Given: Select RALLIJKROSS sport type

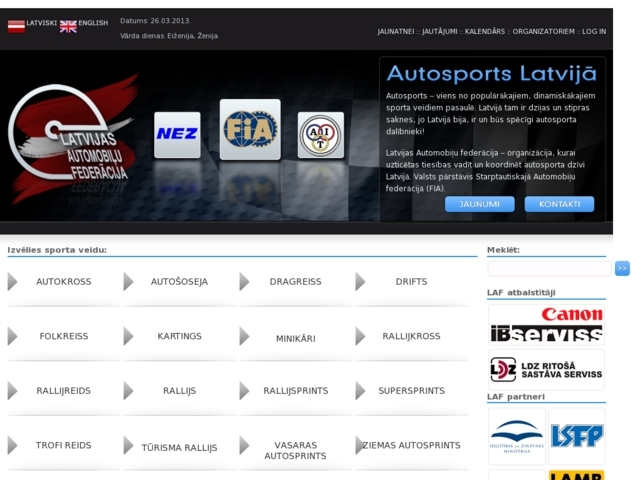Looking at the screenshot, I should [x=411, y=336].
